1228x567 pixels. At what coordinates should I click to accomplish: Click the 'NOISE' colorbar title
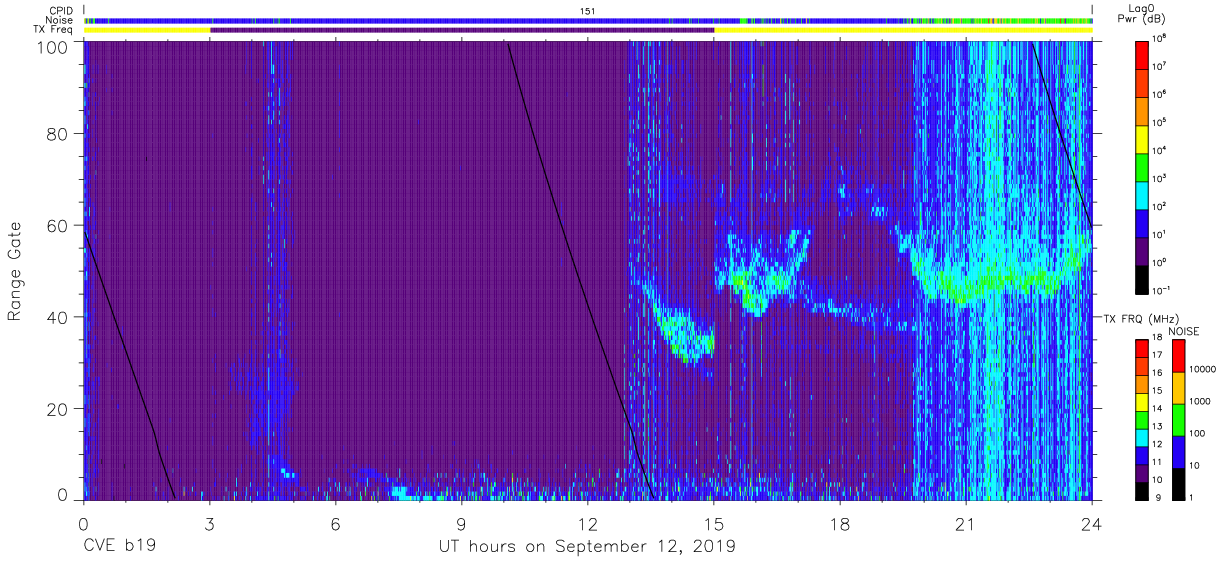click(1183, 330)
